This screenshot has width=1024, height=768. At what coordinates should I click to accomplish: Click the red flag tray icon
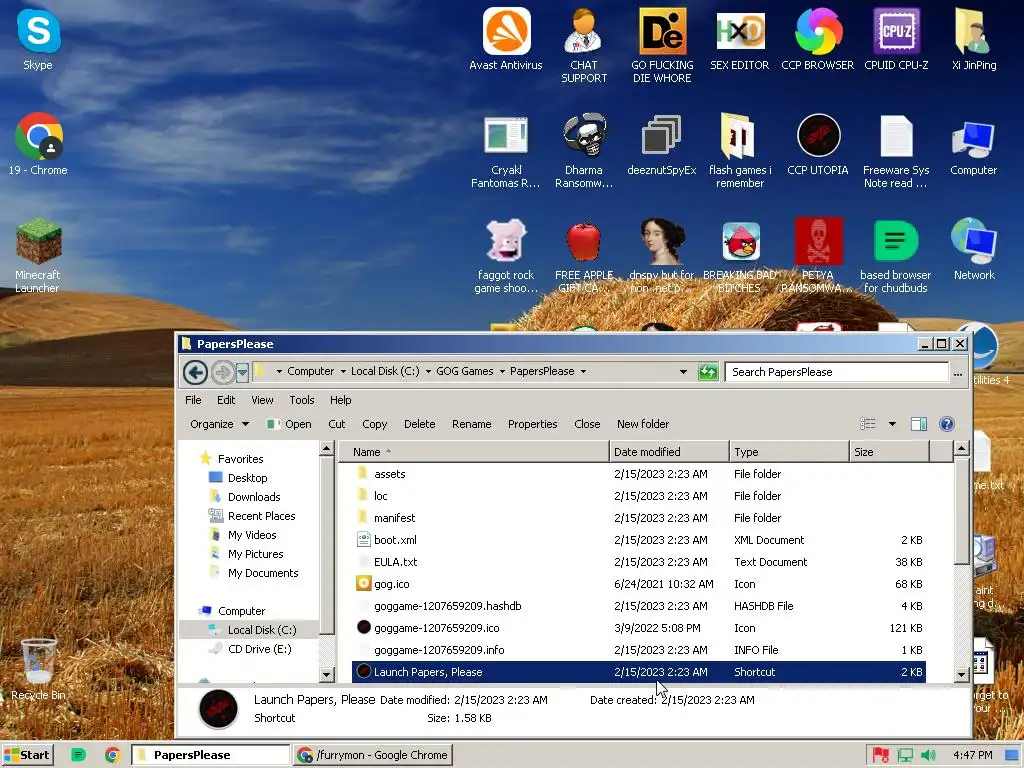point(880,756)
